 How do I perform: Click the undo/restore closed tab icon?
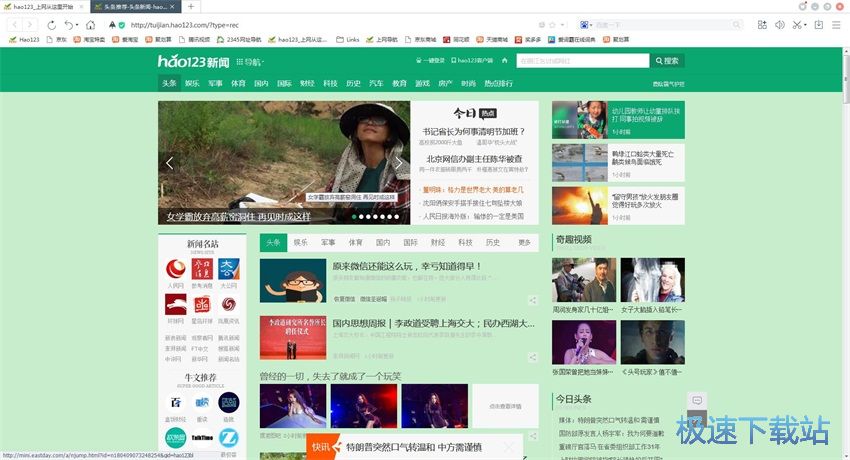click(x=69, y=25)
